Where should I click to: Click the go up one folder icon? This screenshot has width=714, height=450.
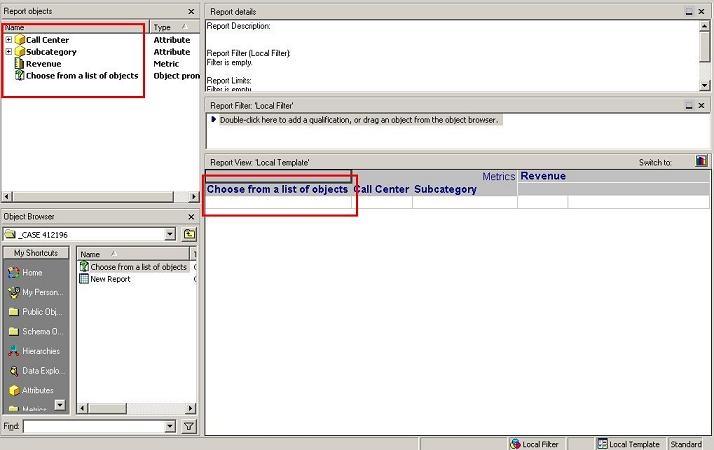coord(188,234)
